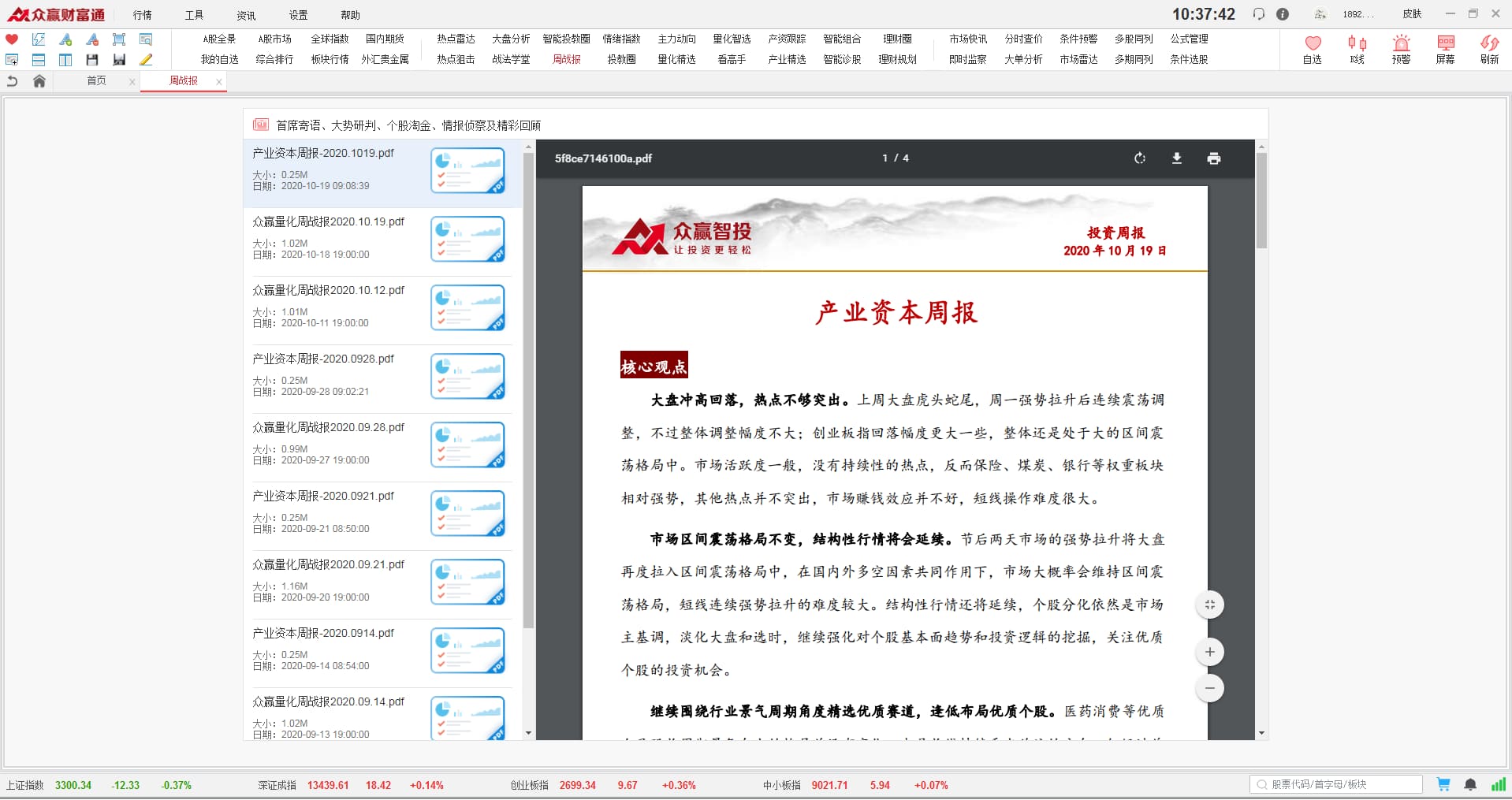Open thumbnail of 众赢量化周战报2020.09.28.pdf

tap(467, 445)
